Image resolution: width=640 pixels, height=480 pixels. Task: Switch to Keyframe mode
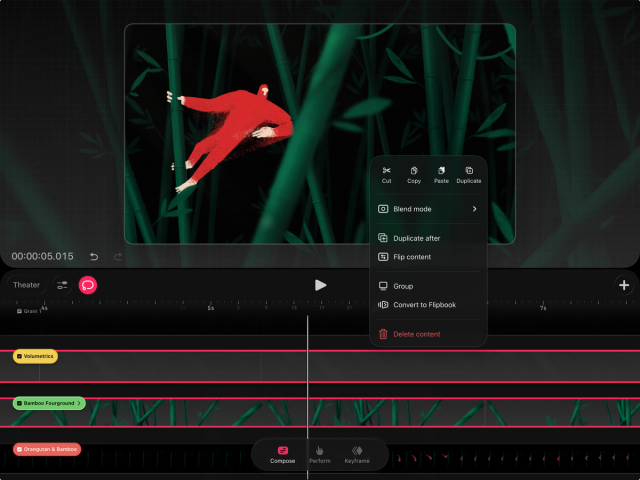pyautogui.click(x=357, y=455)
